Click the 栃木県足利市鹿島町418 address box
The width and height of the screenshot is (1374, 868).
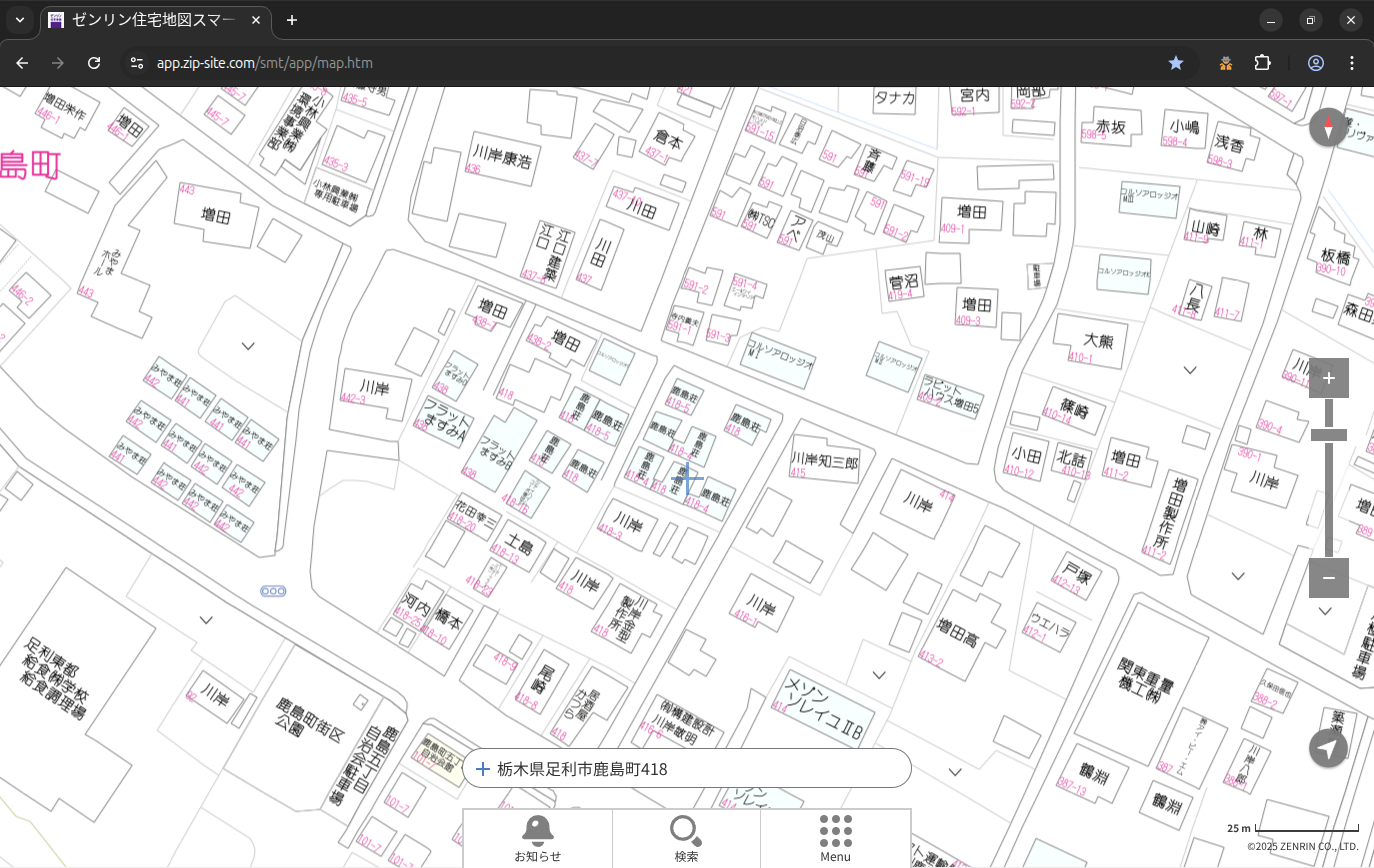pyautogui.click(x=686, y=769)
